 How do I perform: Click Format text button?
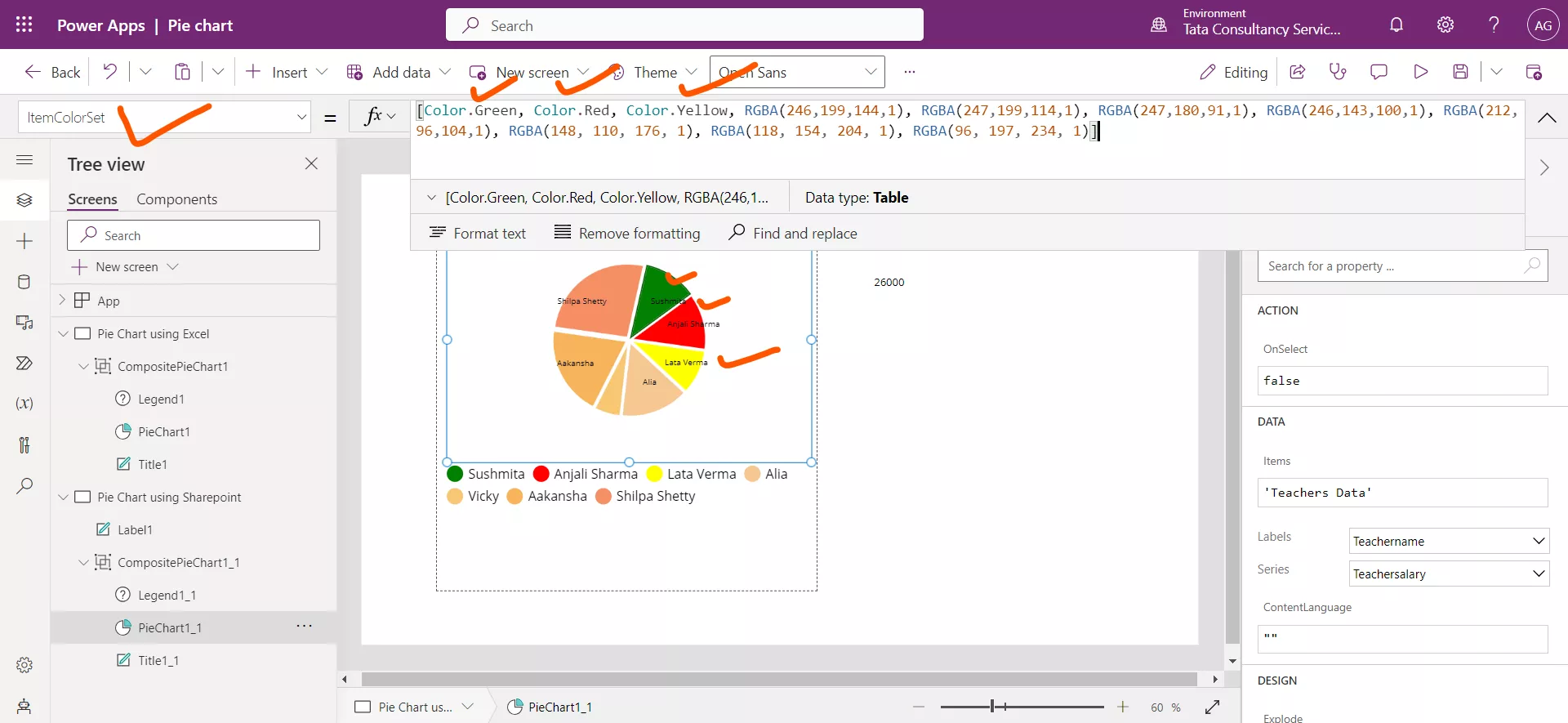[478, 233]
